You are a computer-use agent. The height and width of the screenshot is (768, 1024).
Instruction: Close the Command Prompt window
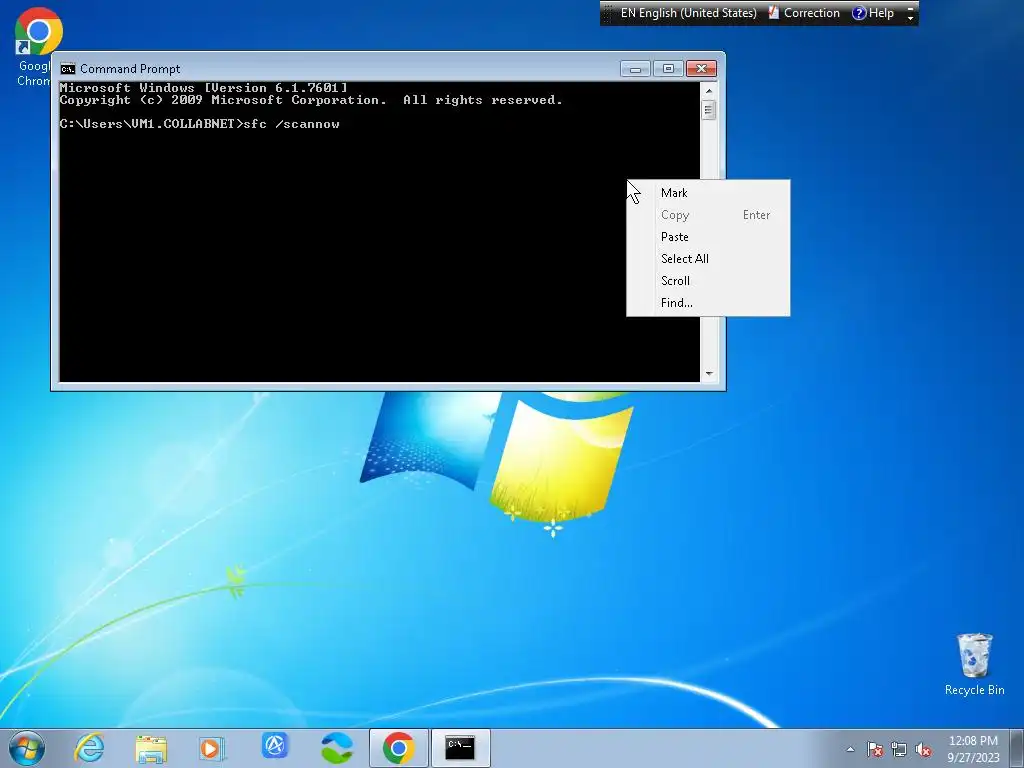point(701,69)
